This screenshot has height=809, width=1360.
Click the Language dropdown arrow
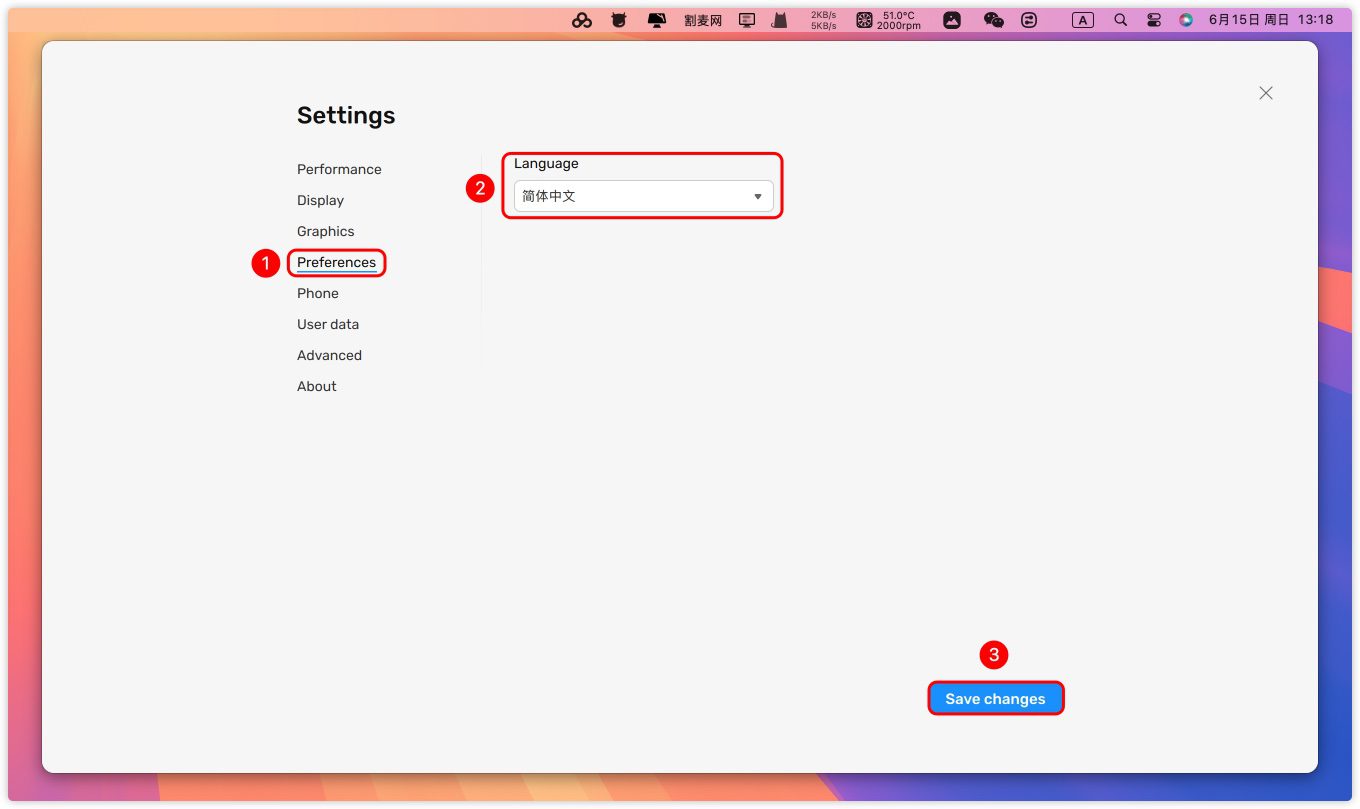pyautogui.click(x=757, y=197)
